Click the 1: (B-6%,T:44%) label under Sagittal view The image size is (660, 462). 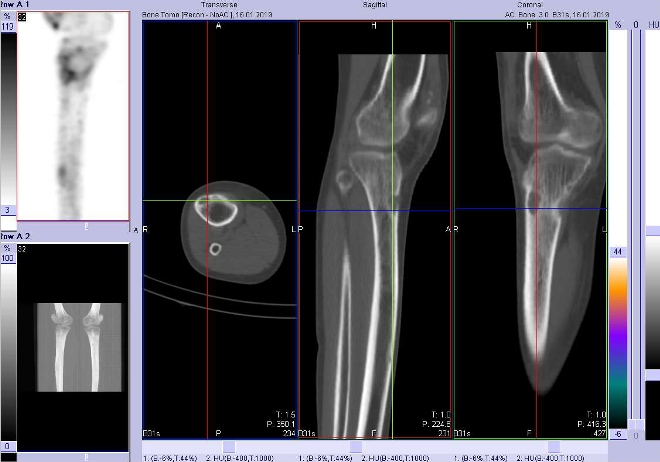pyautogui.click(x=327, y=456)
